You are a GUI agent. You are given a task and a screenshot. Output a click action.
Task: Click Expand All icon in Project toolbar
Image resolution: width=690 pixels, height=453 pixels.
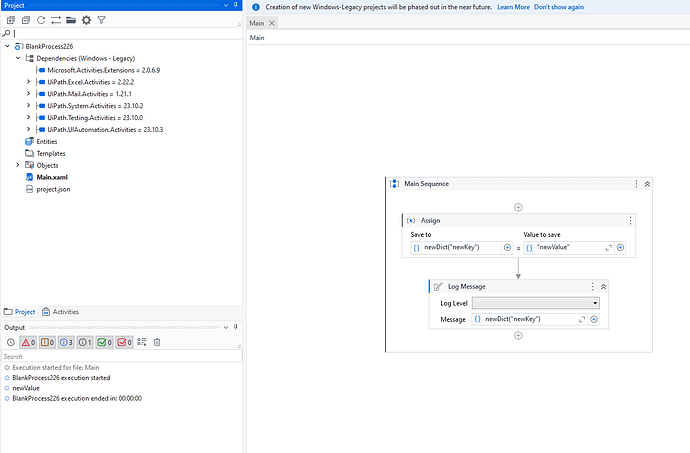(x=11, y=20)
